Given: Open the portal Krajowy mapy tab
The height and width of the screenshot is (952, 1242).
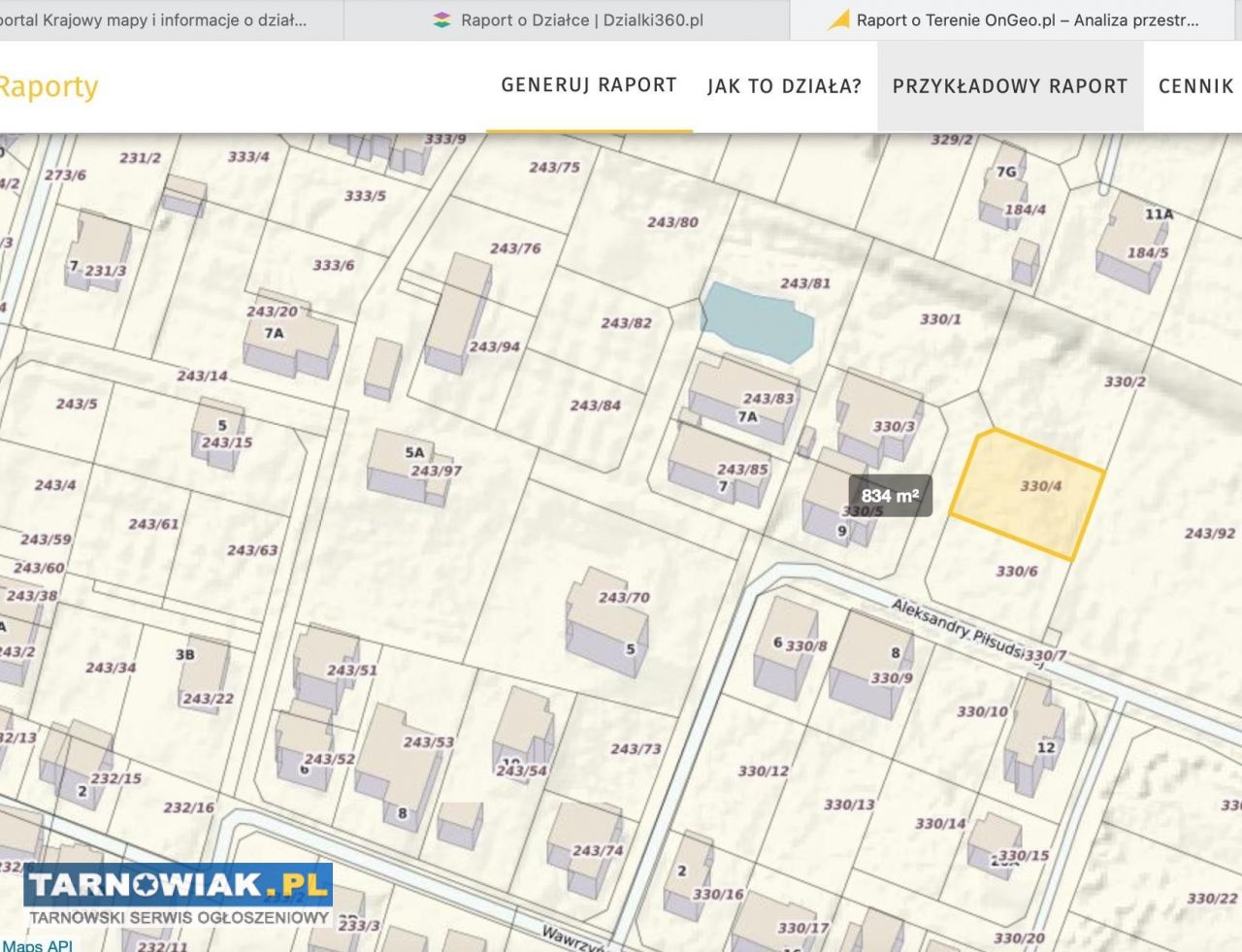Looking at the screenshot, I should pos(155,20).
